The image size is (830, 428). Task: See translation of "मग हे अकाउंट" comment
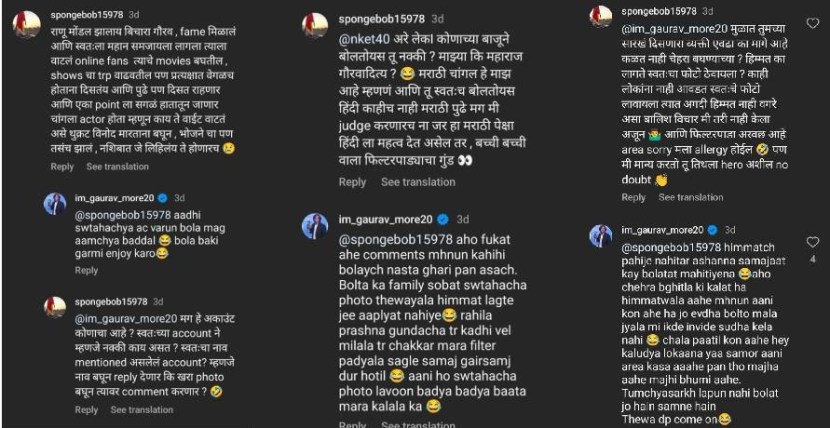click(x=143, y=410)
